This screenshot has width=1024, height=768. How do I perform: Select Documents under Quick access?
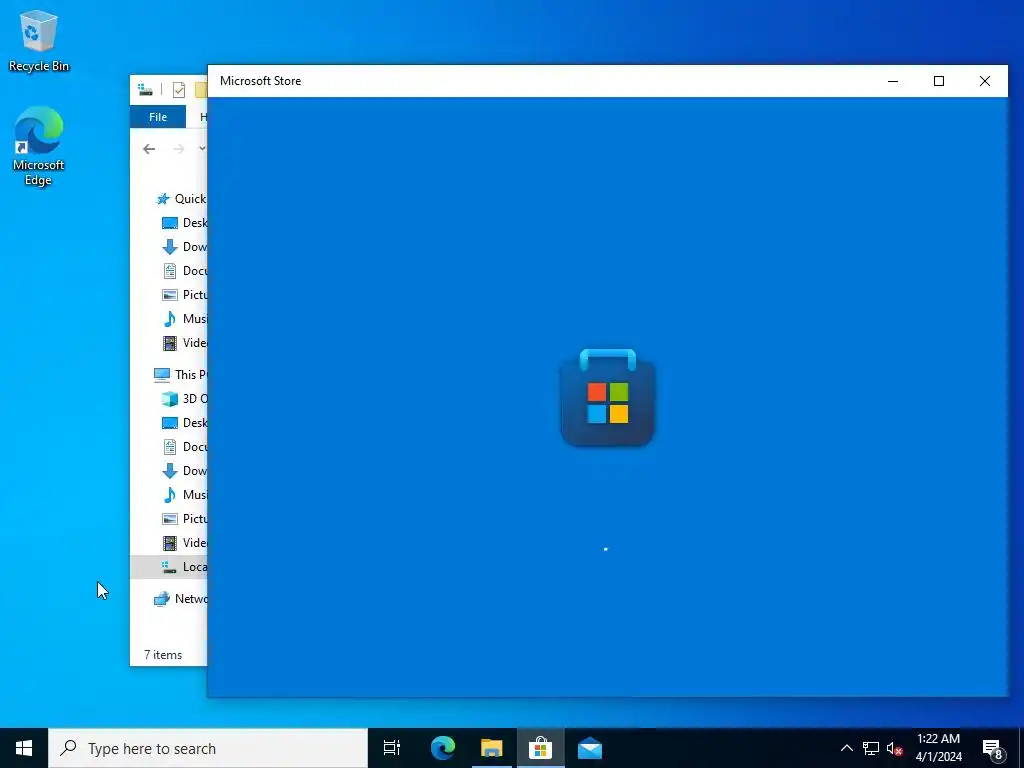(x=184, y=270)
